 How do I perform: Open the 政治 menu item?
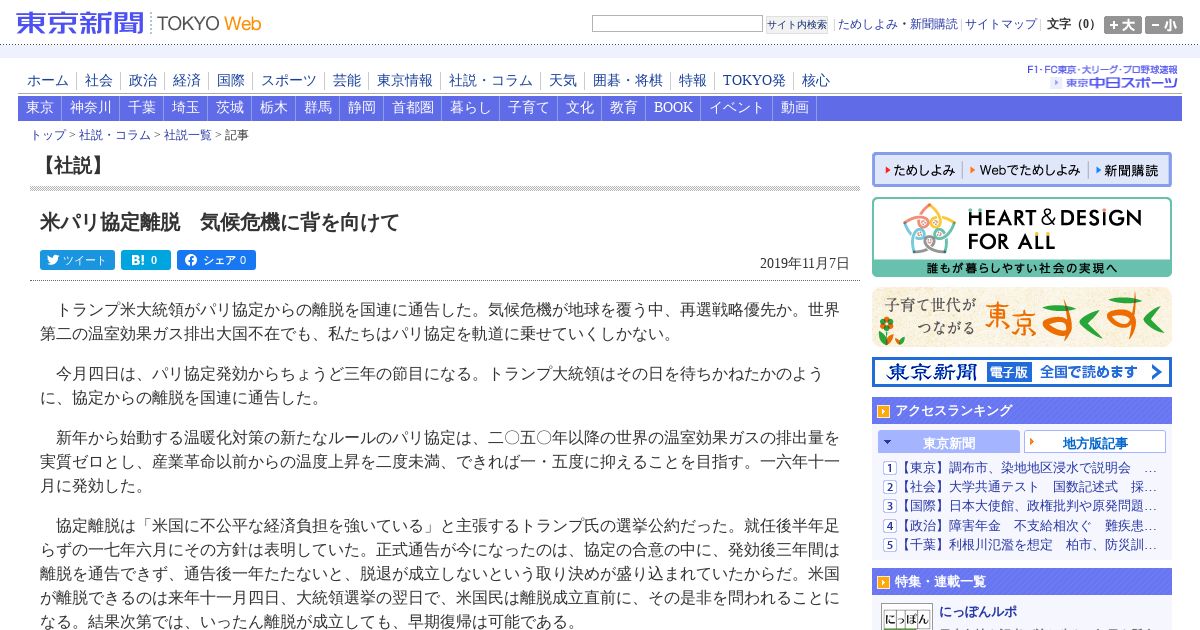pyautogui.click(x=143, y=80)
